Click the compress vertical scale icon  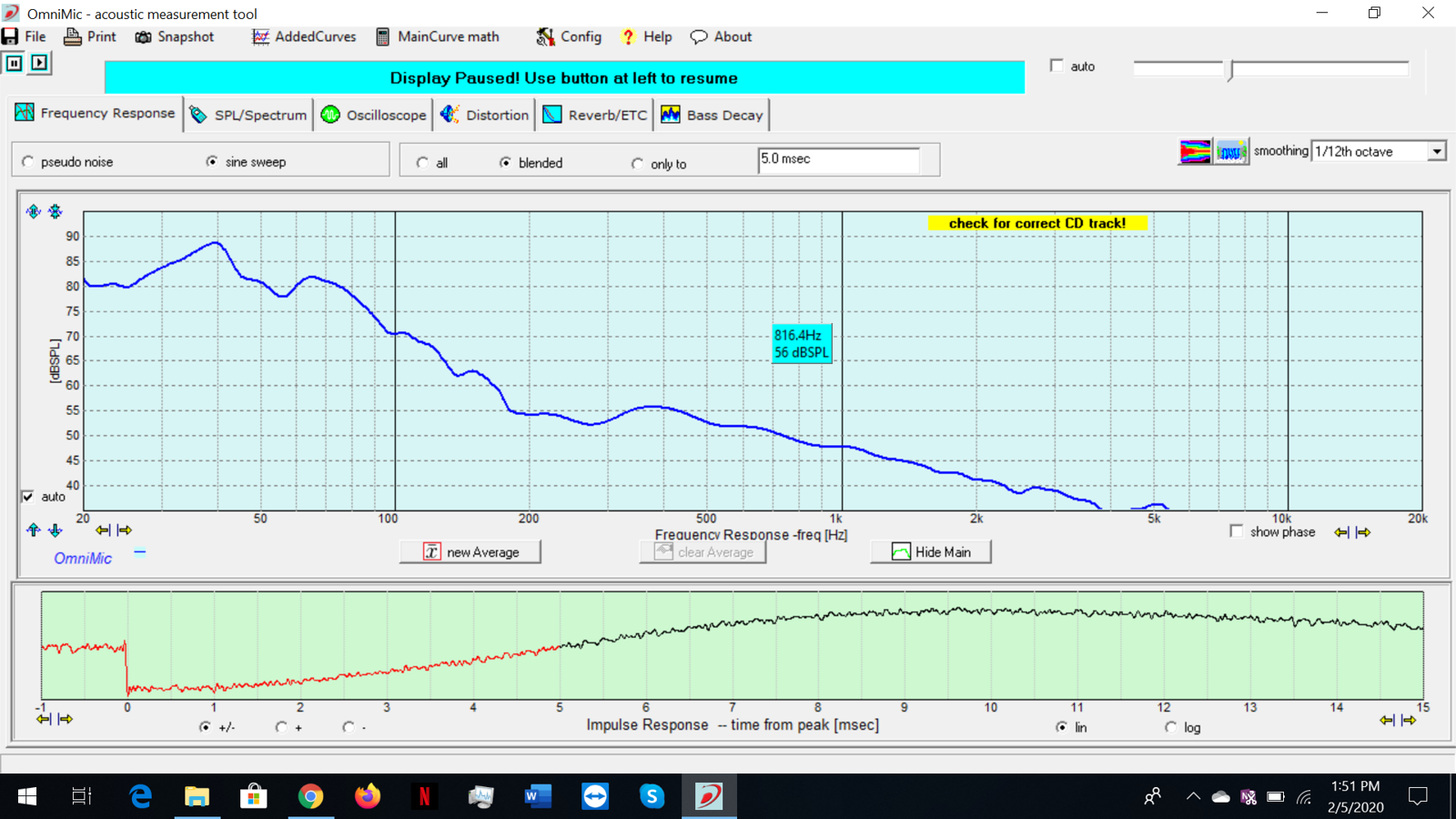coord(56,211)
